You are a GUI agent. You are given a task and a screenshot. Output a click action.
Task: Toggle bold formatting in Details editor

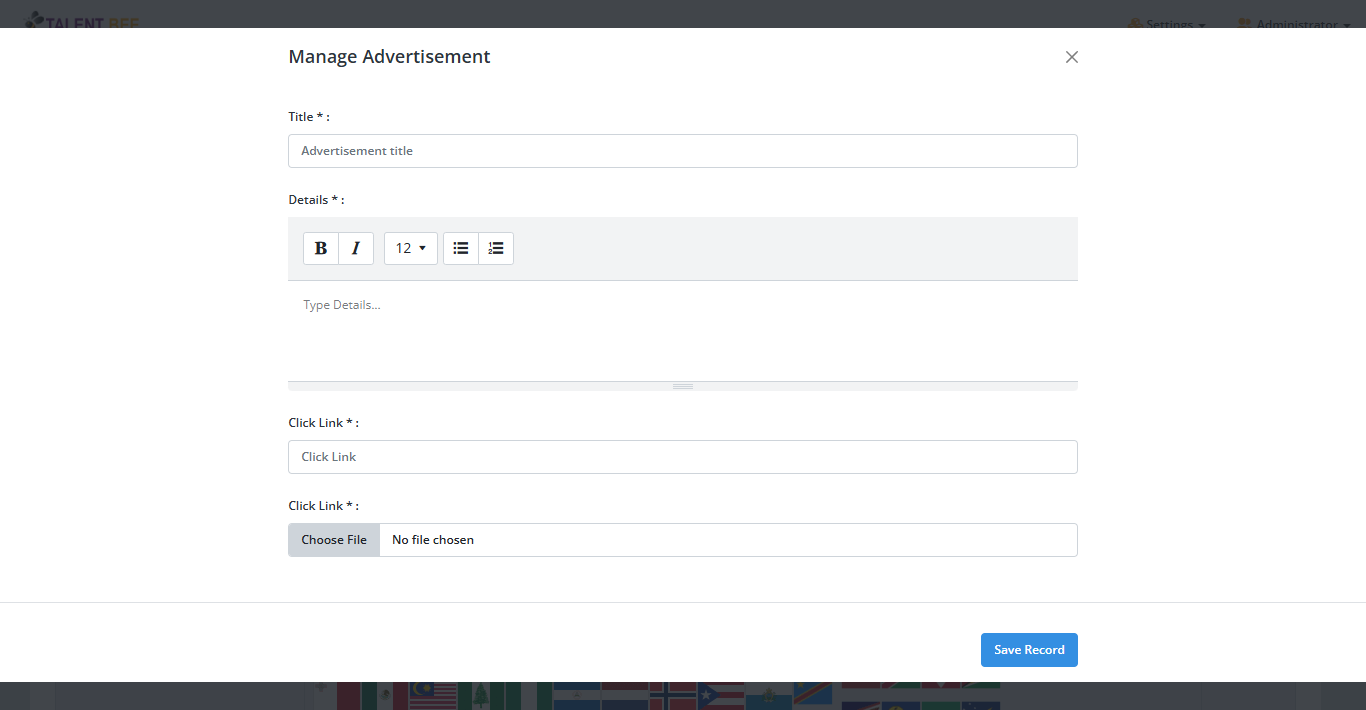(x=321, y=248)
